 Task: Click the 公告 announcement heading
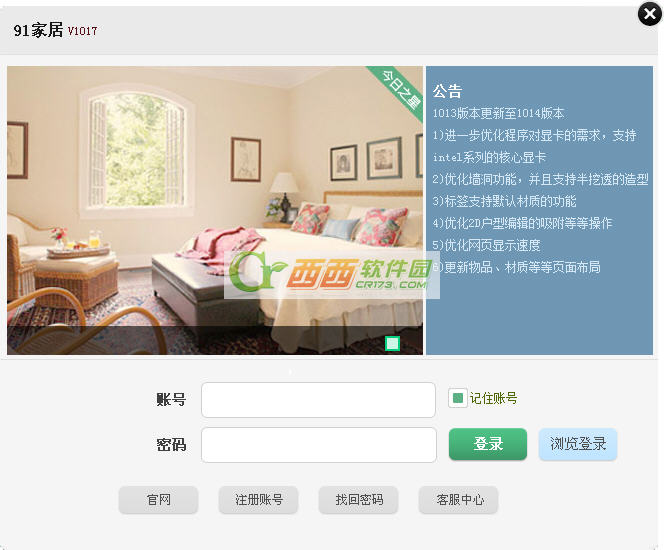(x=447, y=91)
